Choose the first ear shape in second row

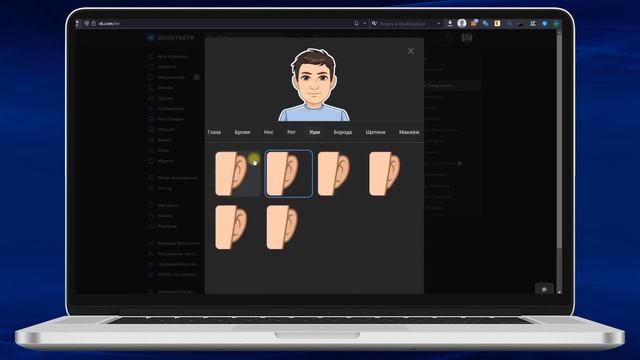[x=231, y=227]
